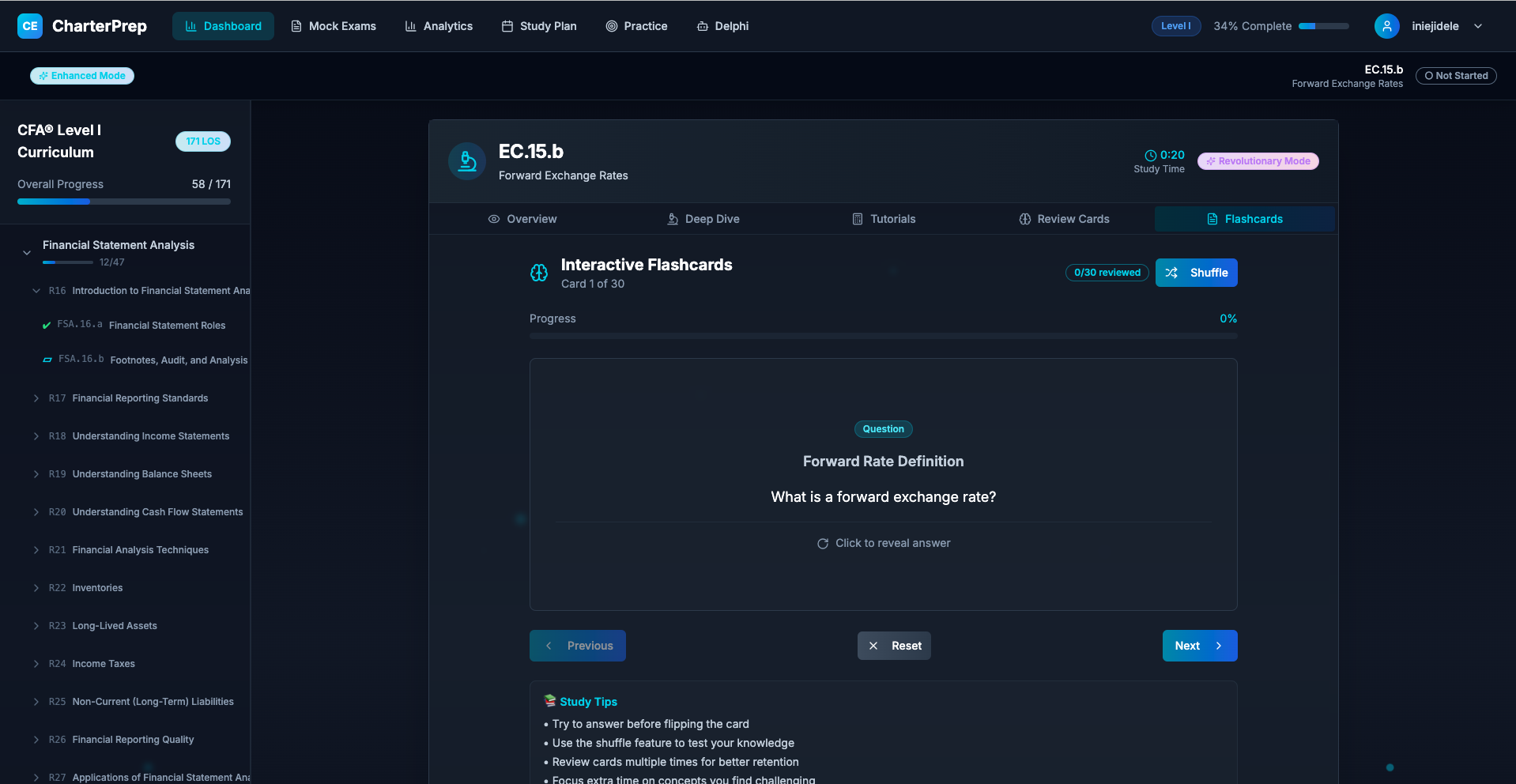This screenshot has height=784, width=1516.
Task: Go to the Analytics page
Action: click(x=439, y=26)
